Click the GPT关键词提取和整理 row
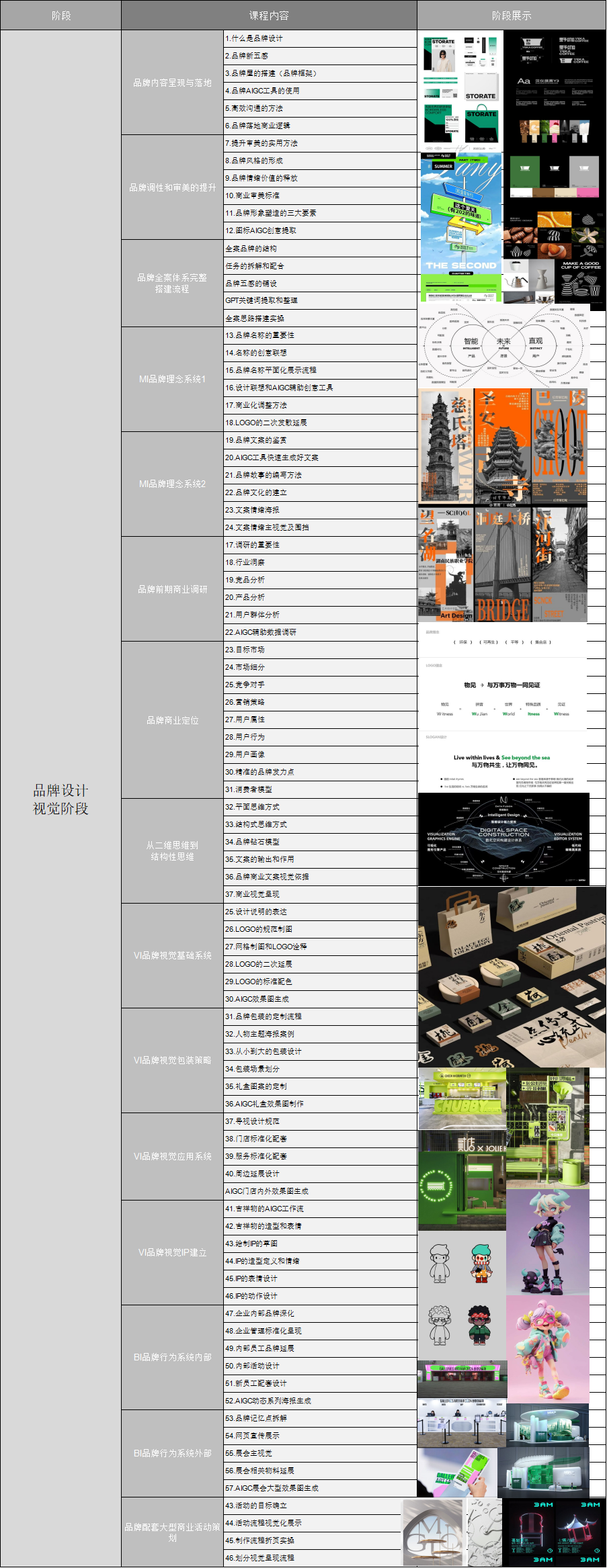 [x=320, y=300]
